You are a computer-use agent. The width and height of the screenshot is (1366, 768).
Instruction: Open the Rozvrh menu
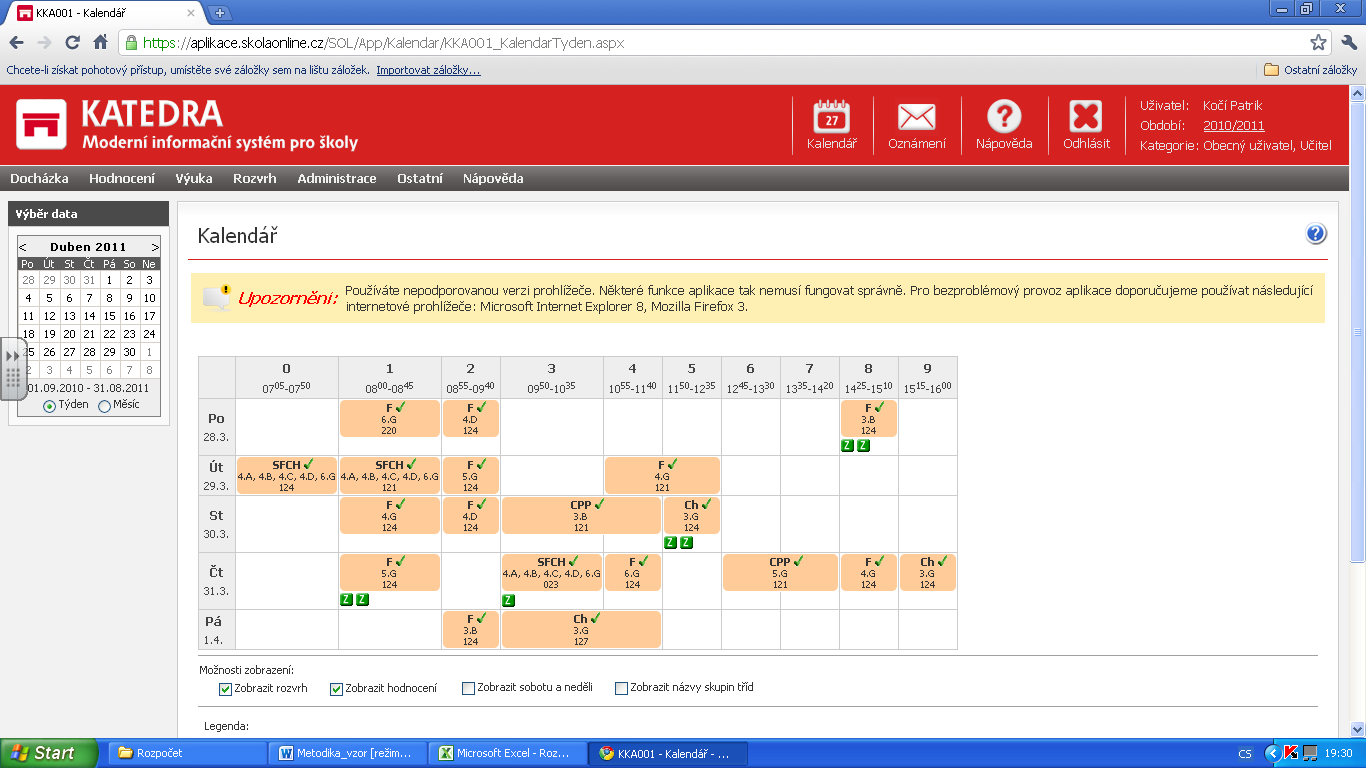pyautogui.click(x=255, y=178)
